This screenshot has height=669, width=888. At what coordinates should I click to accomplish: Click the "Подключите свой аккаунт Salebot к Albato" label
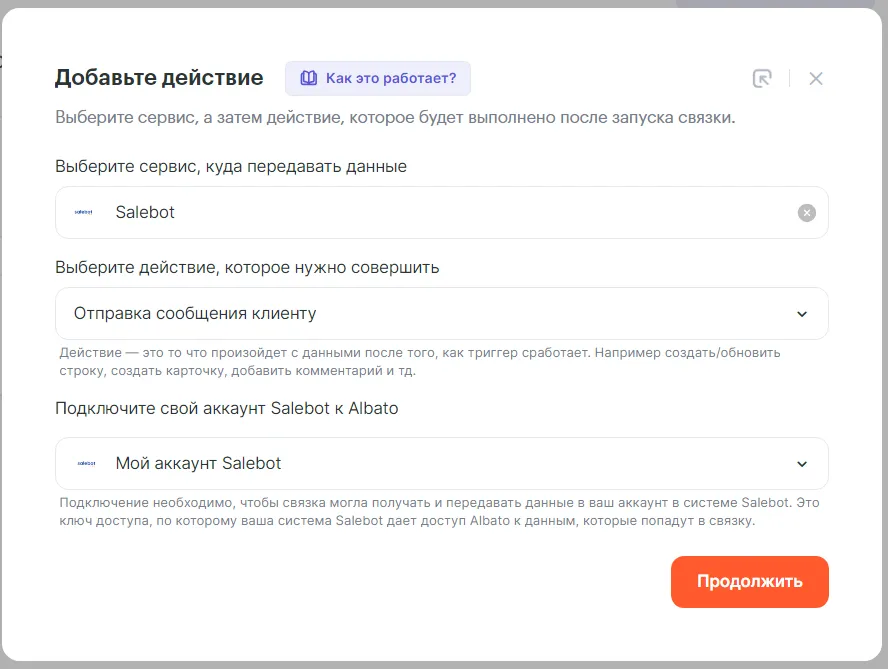227,409
